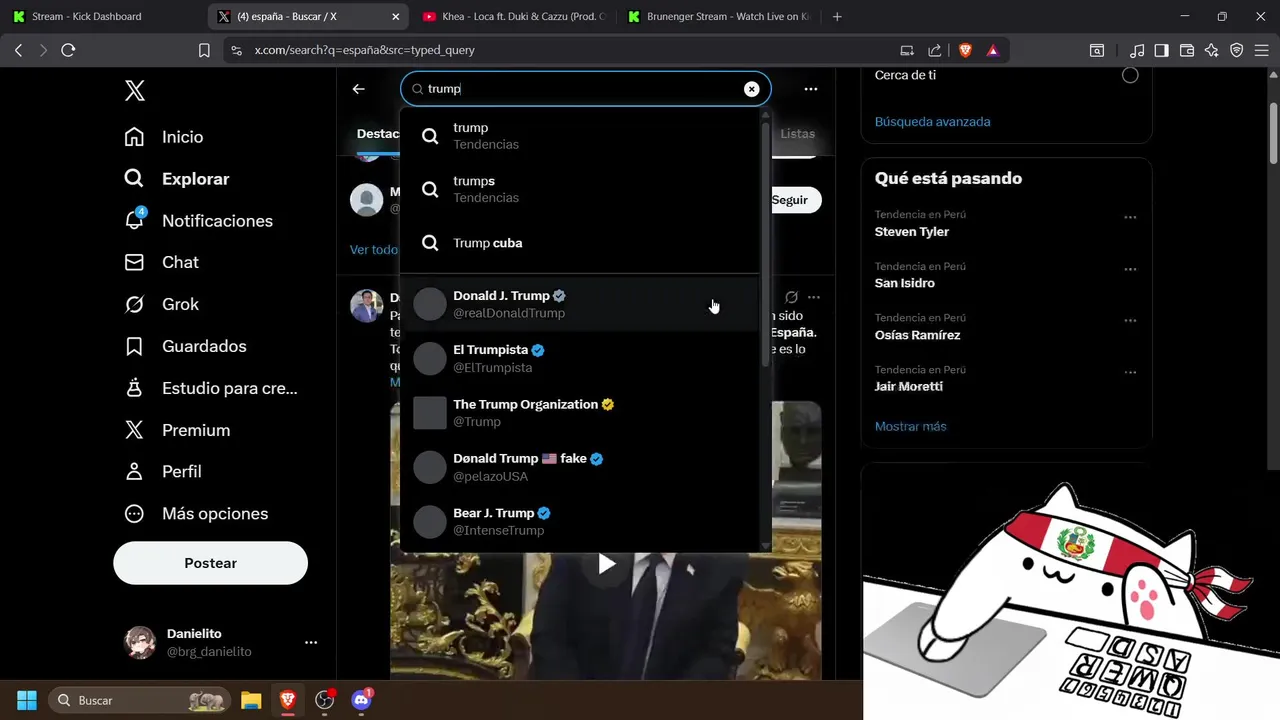
Task: Open San Isidro trend
Action: click(x=905, y=283)
